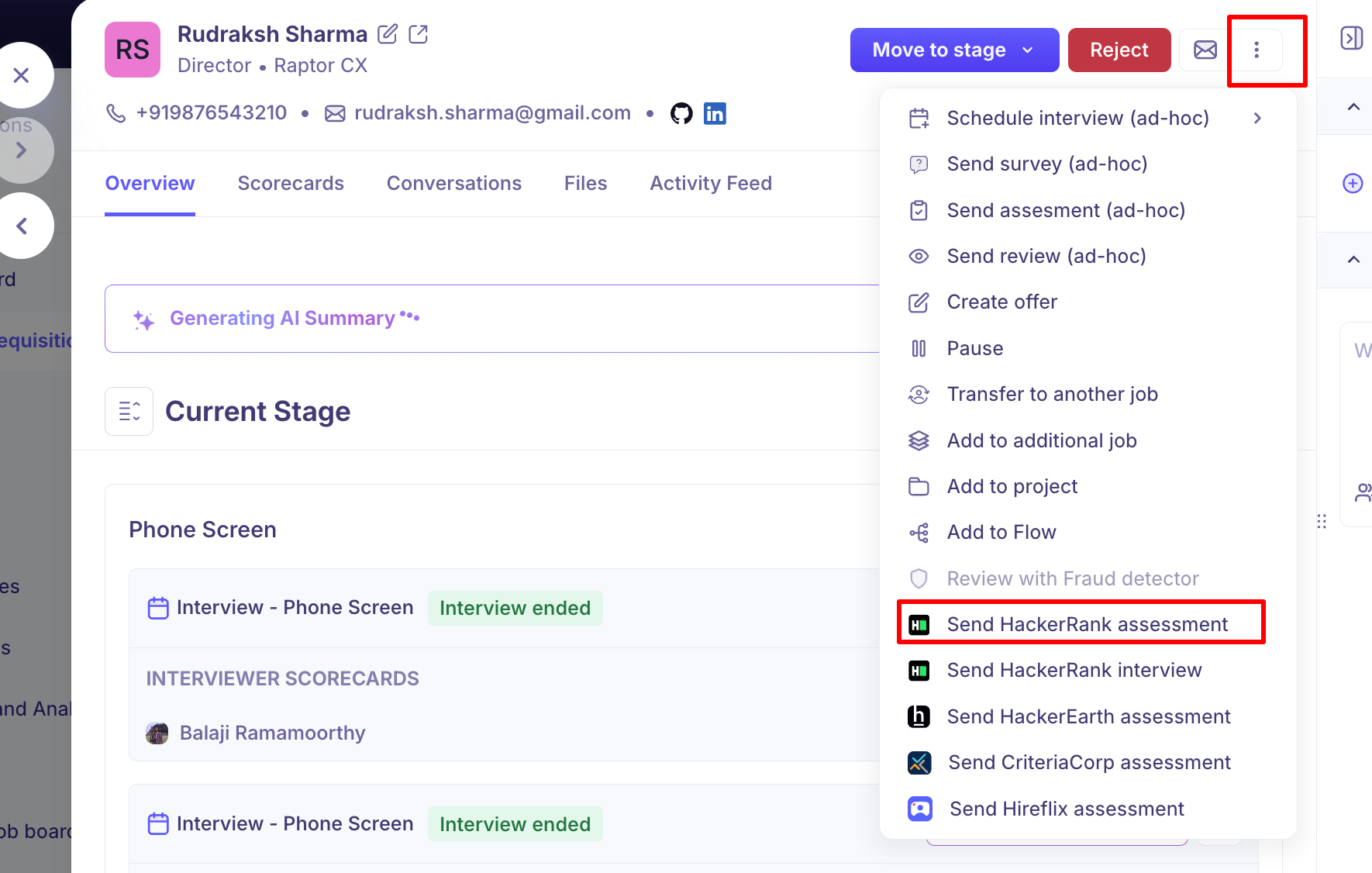Click second Interview - Phone Screen title
Image resolution: width=1372 pixels, height=873 pixels.
(295, 823)
